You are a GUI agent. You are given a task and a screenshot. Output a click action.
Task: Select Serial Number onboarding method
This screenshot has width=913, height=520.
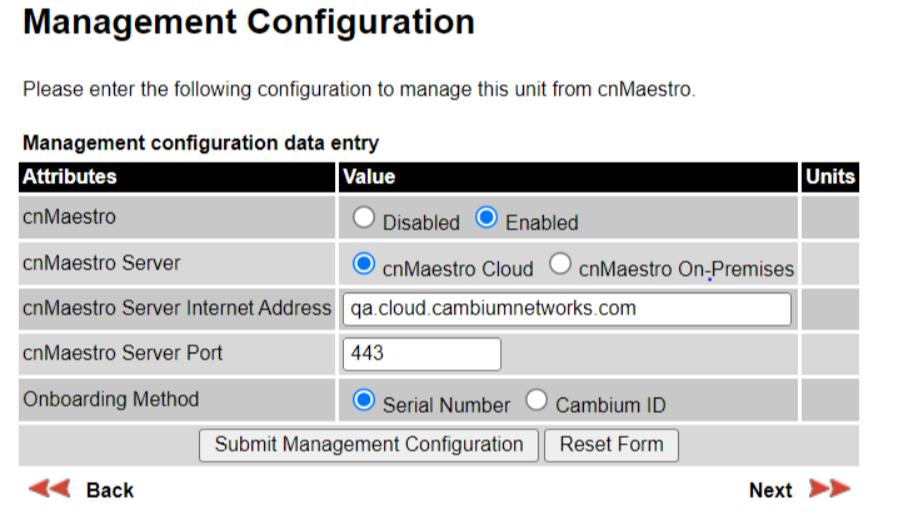coord(363,400)
